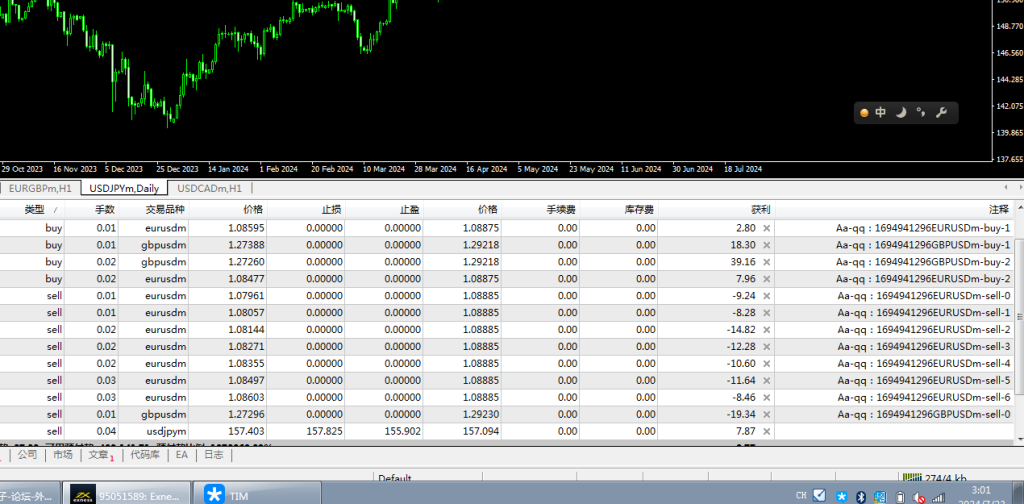This screenshot has height=504, width=1024.
Task: Switch to the EURGBPm,H1 chart tab
Action: tap(40, 188)
